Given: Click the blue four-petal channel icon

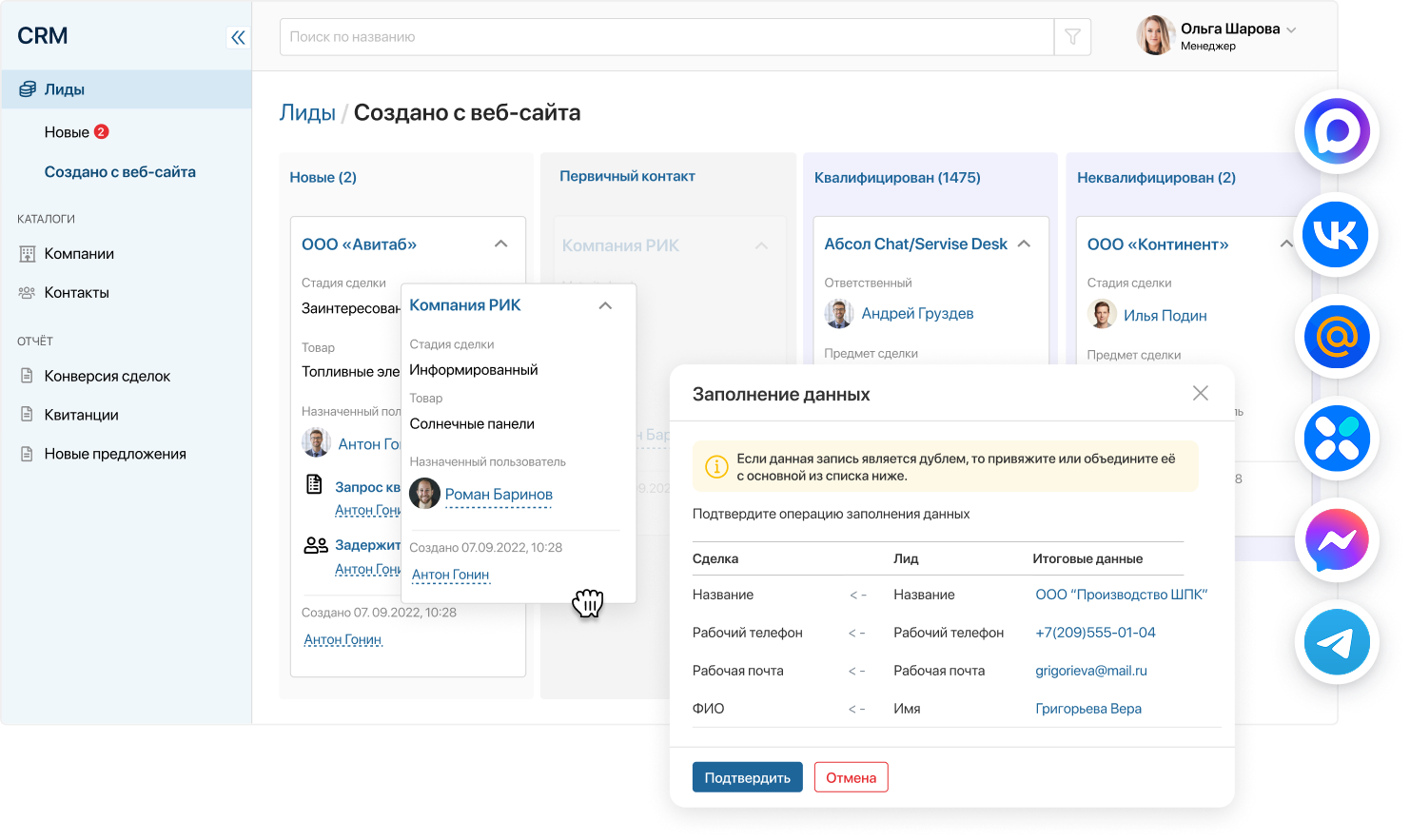Looking at the screenshot, I should point(1336,439).
